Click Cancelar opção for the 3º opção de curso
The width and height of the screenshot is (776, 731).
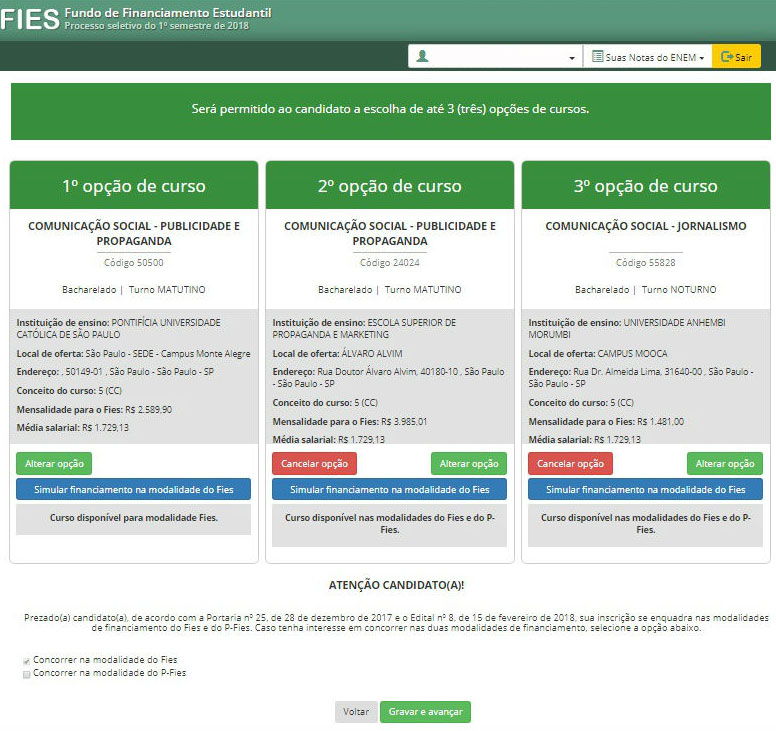coord(570,464)
